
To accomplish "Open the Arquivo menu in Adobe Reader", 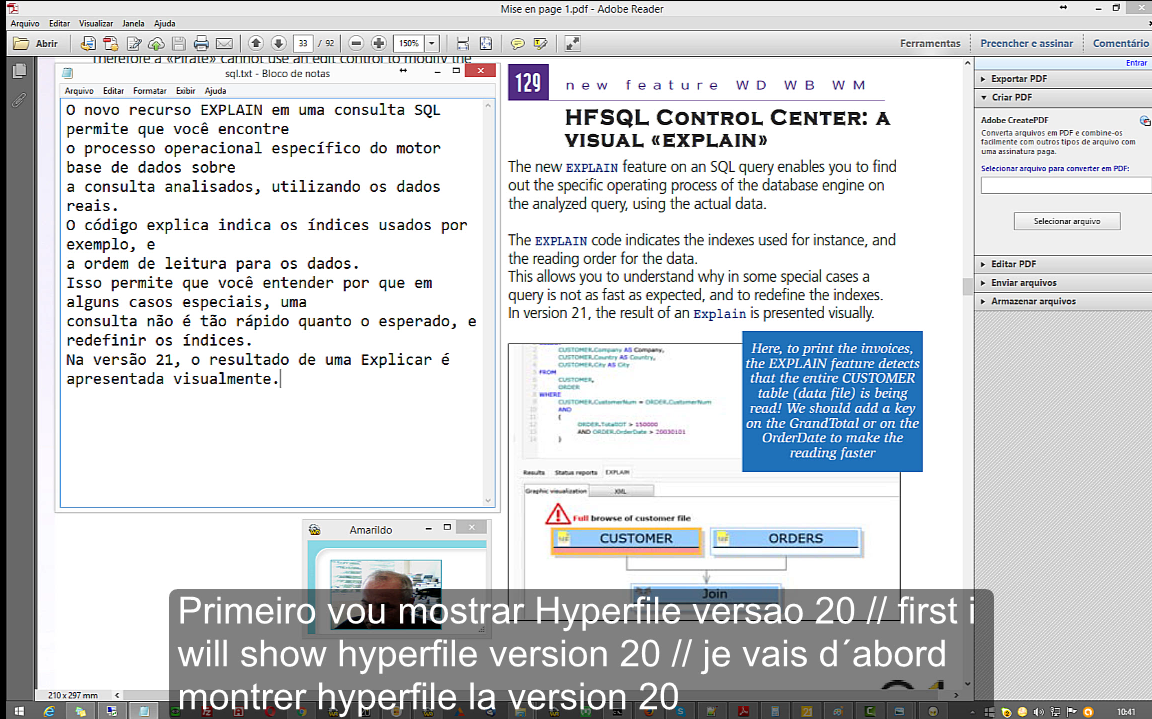I will pos(25,24).
